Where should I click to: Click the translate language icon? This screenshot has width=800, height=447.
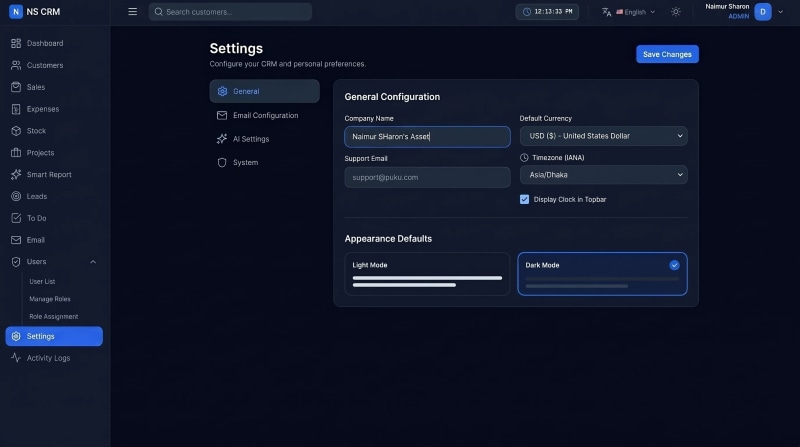click(x=607, y=12)
